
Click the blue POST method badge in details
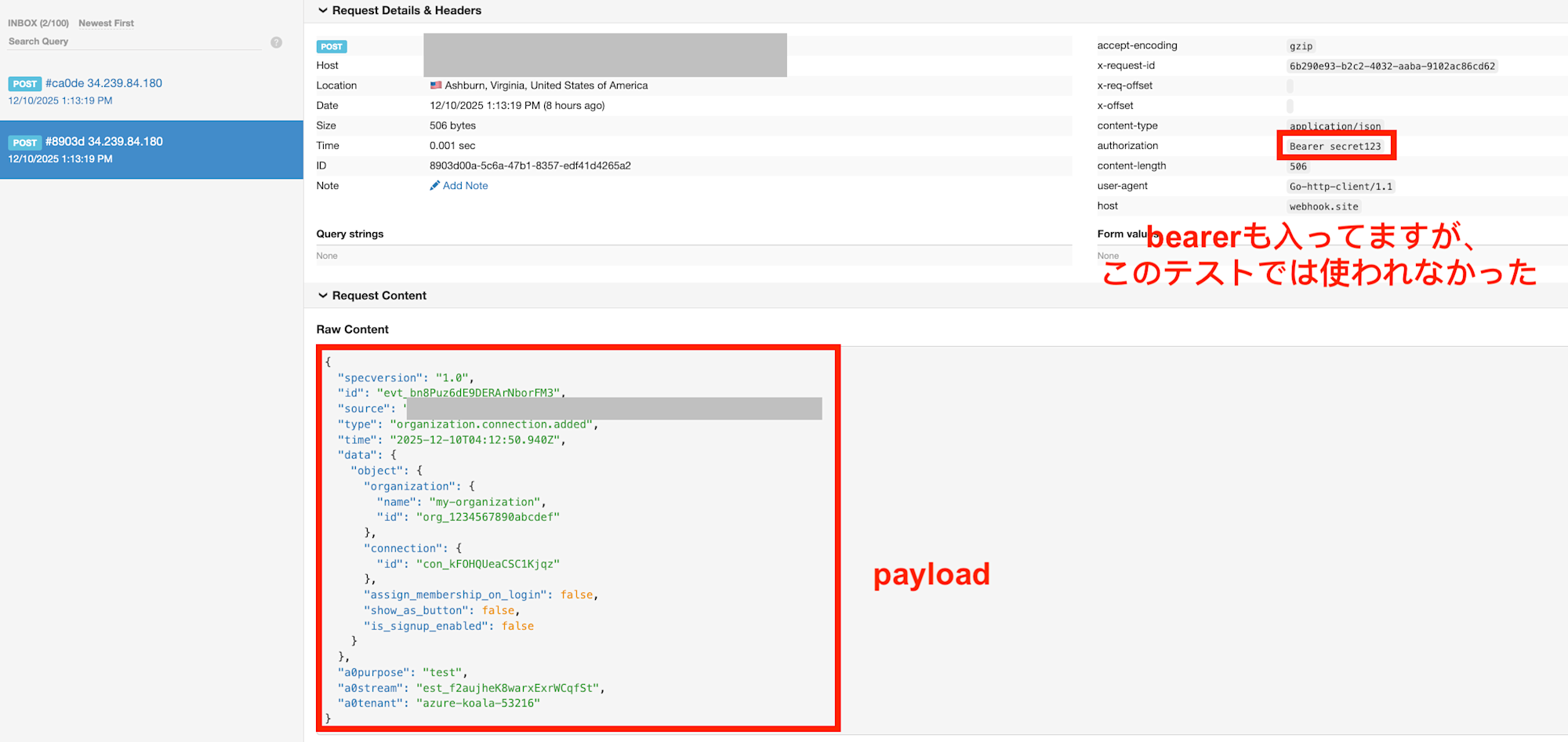tap(332, 47)
